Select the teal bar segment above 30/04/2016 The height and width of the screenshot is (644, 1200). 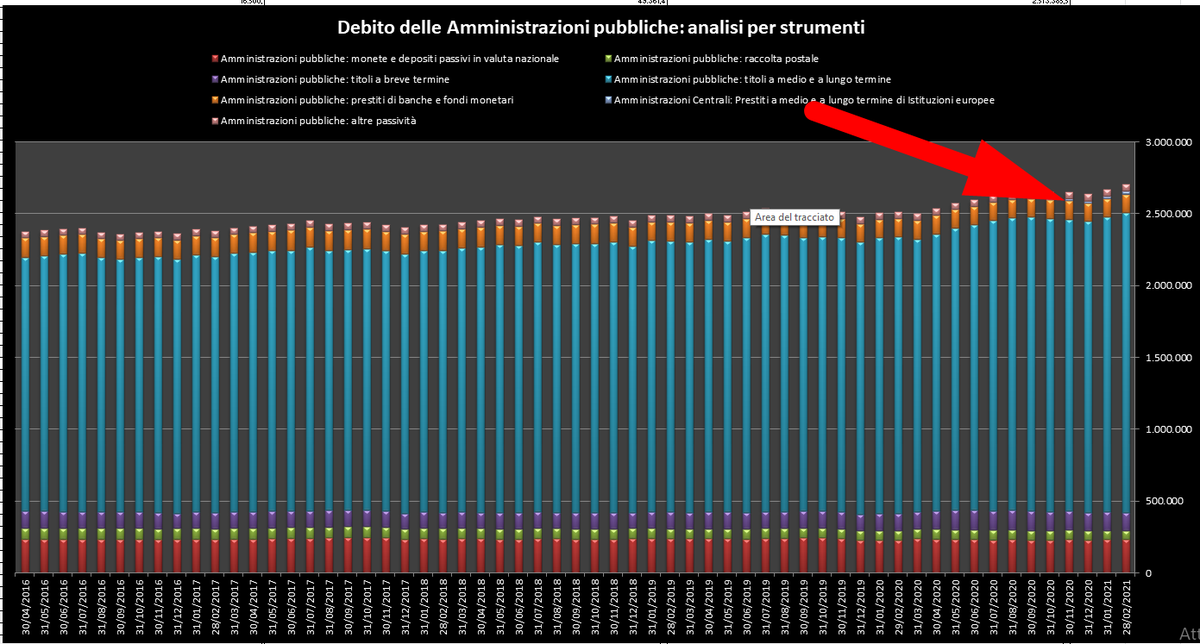pyautogui.click(x=26, y=385)
